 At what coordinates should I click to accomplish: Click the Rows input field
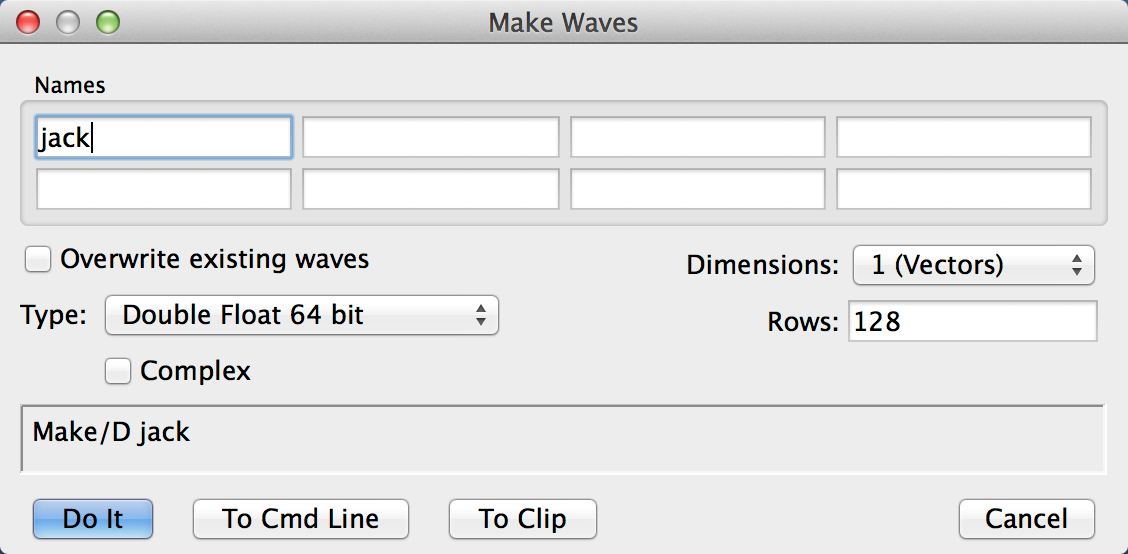click(972, 322)
